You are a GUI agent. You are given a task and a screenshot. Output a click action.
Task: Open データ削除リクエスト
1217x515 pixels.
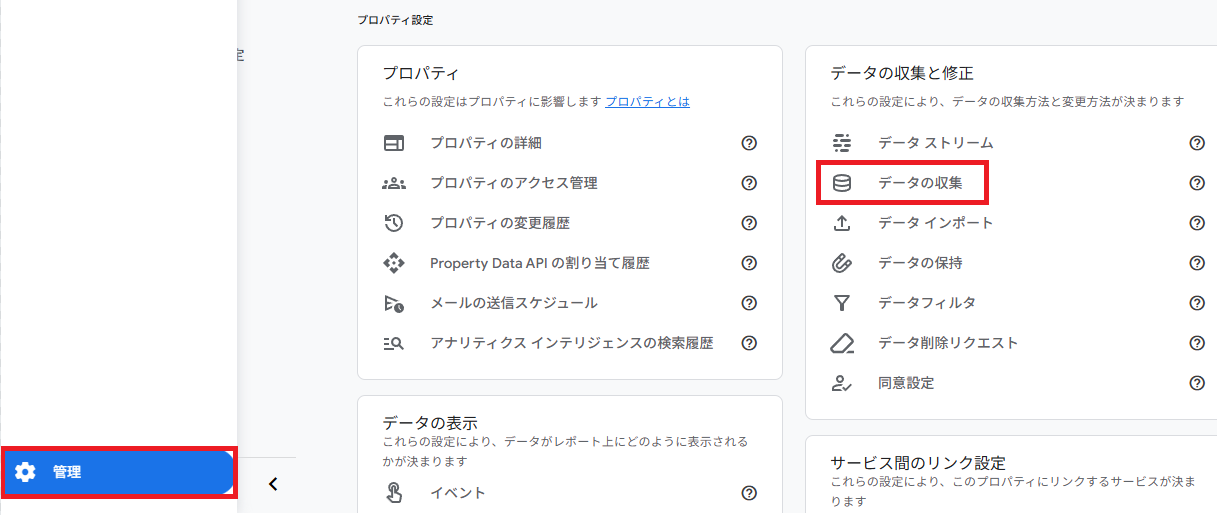point(948,343)
